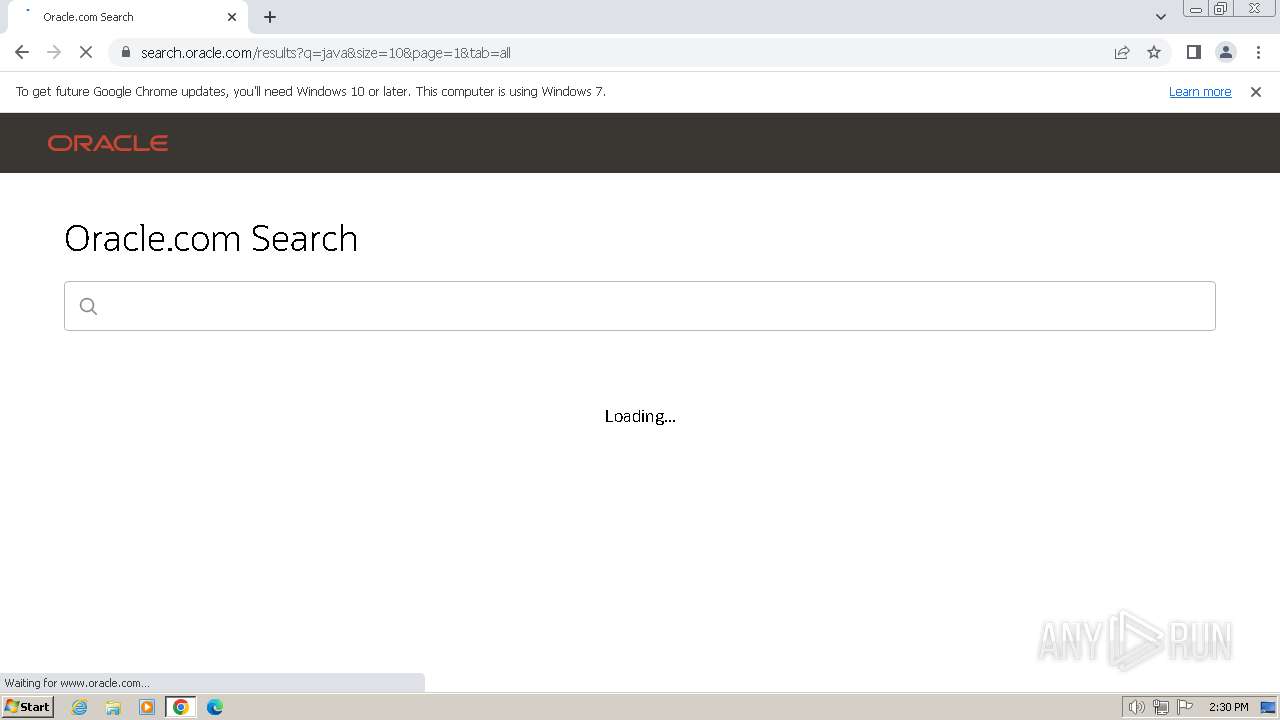Open the network tray icon
1280x720 pixels.
click(1161, 707)
